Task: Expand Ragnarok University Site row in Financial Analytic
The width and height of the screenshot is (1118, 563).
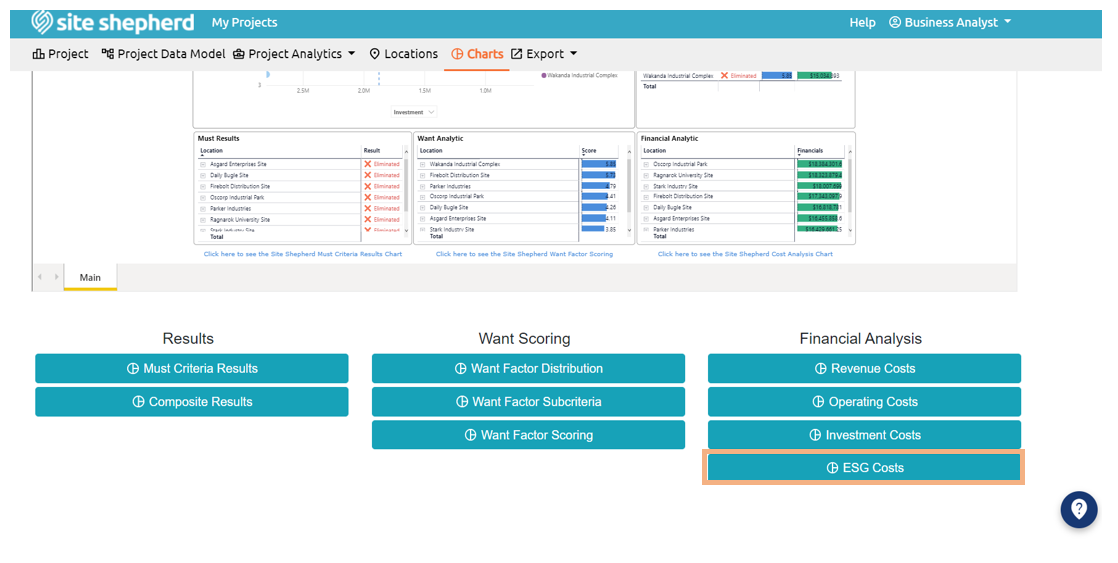Action: click(x=646, y=175)
